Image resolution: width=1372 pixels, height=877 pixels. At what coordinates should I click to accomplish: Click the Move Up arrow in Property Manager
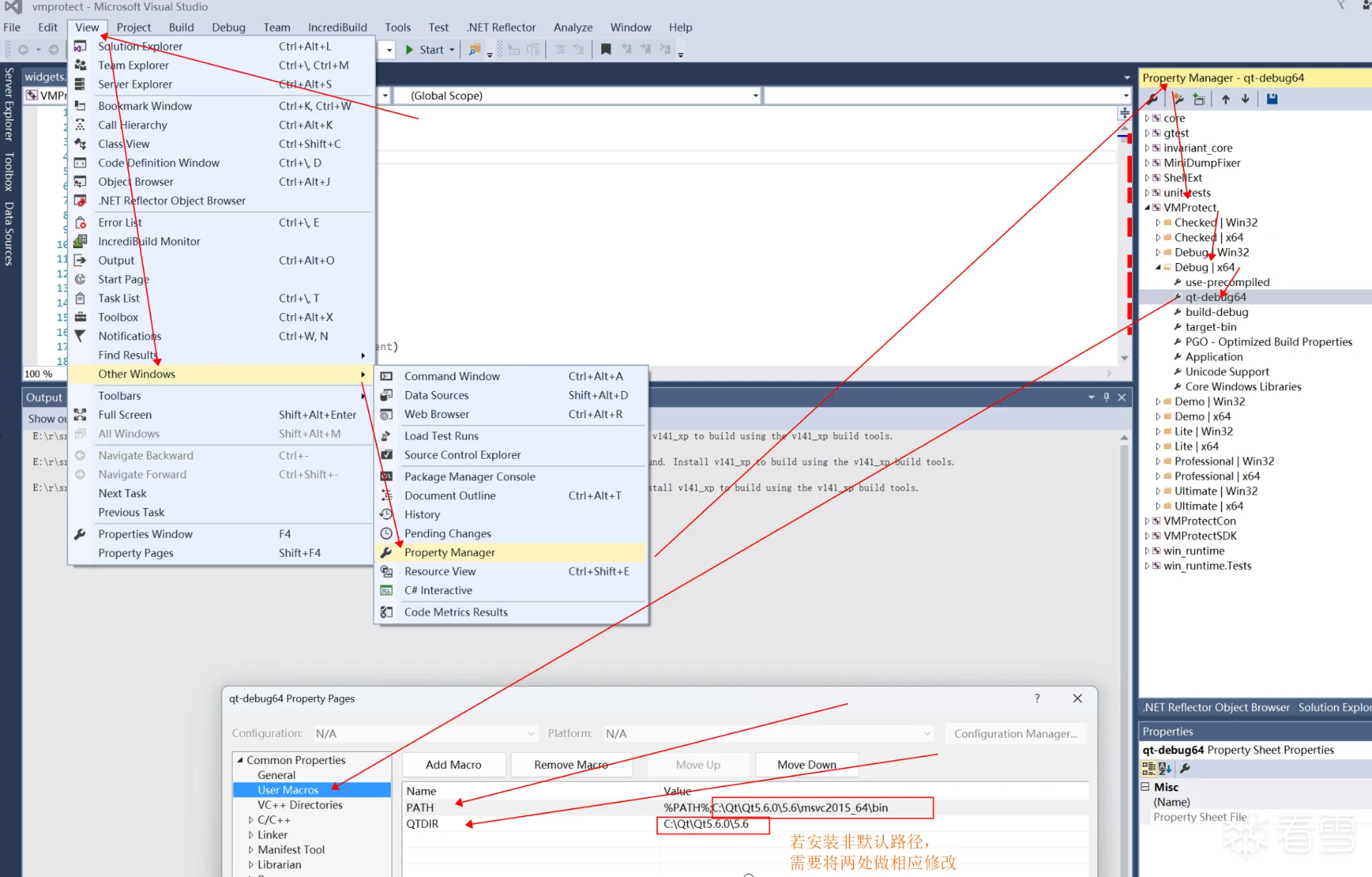[1226, 99]
